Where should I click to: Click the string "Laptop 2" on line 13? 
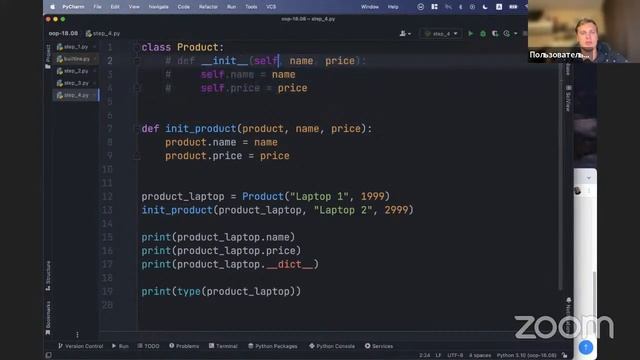(343, 210)
